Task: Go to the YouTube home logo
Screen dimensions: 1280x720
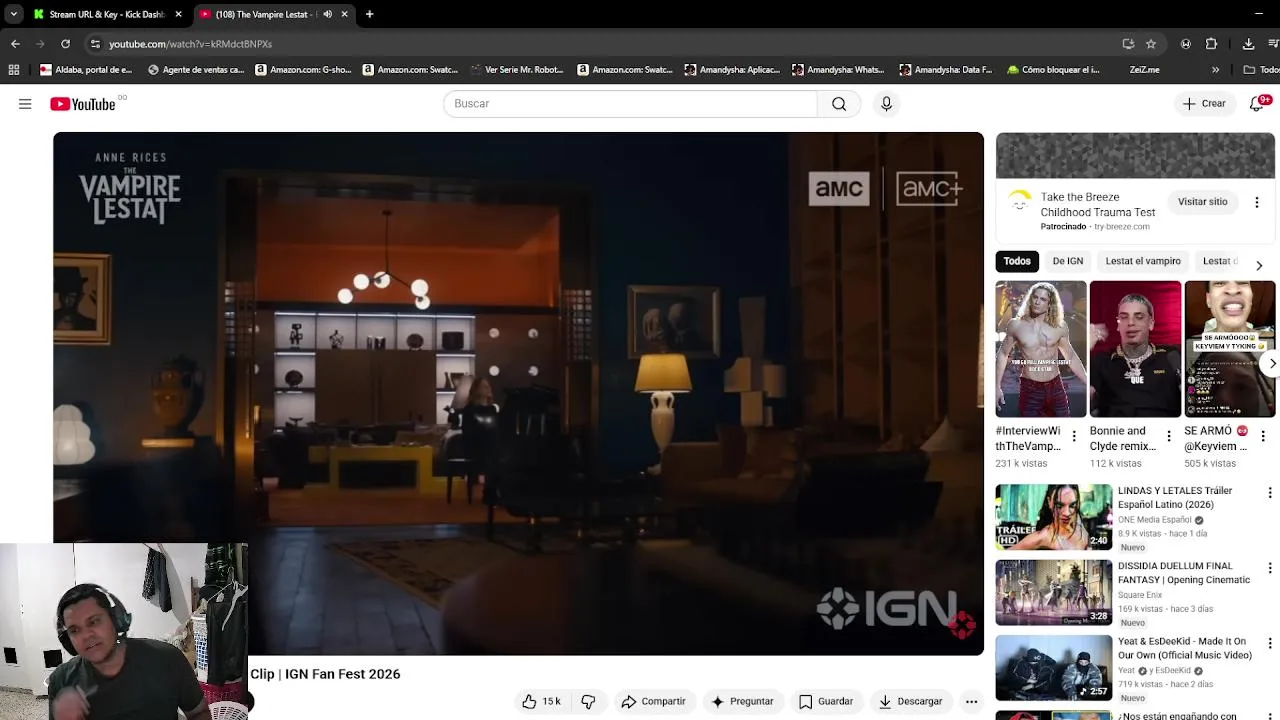Action: (x=83, y=104)
